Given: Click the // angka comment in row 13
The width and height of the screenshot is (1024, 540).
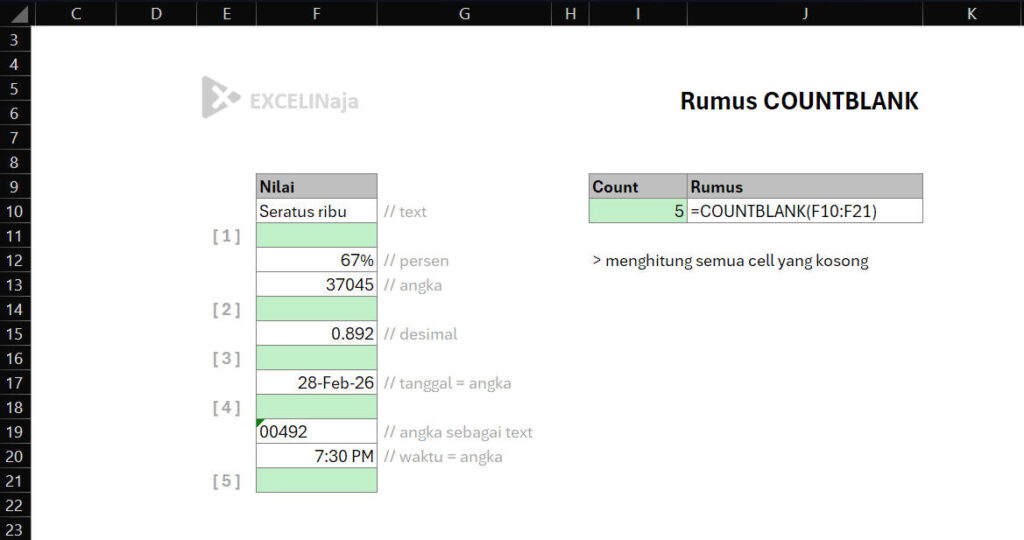Looking at the screenshot, I should [413, 285].
